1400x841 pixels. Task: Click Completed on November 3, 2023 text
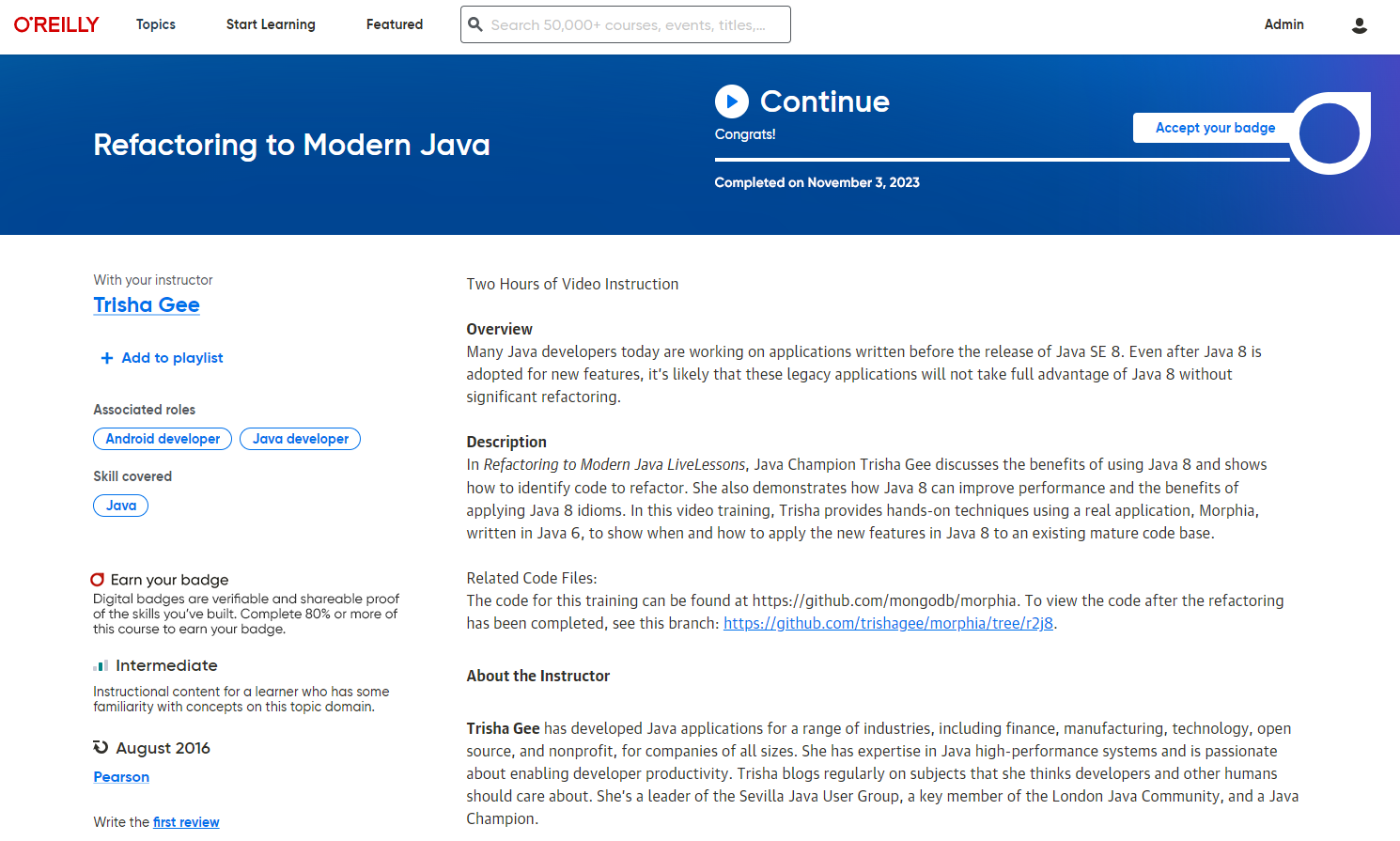click(x=817, y=182)
